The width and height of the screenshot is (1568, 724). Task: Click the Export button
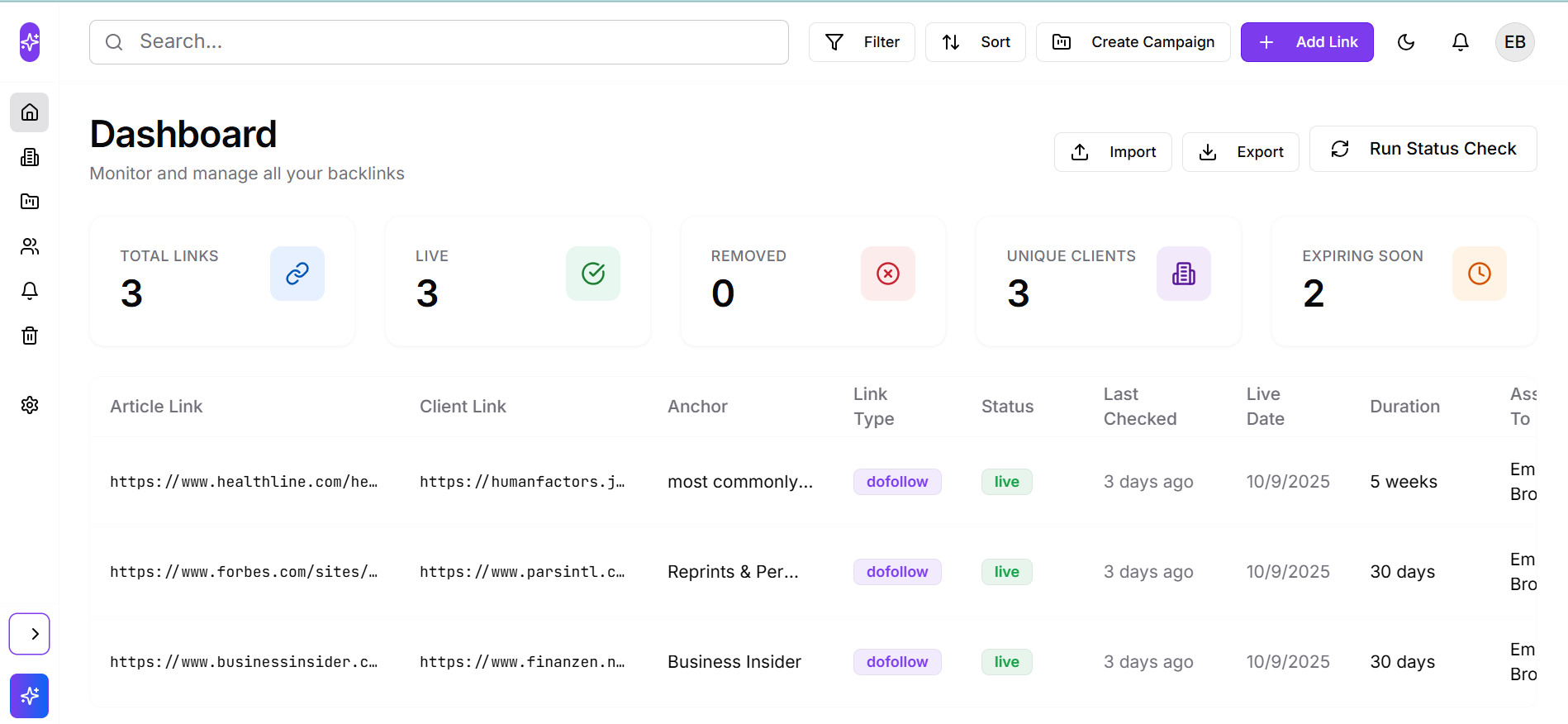(x=1241, y=152)
